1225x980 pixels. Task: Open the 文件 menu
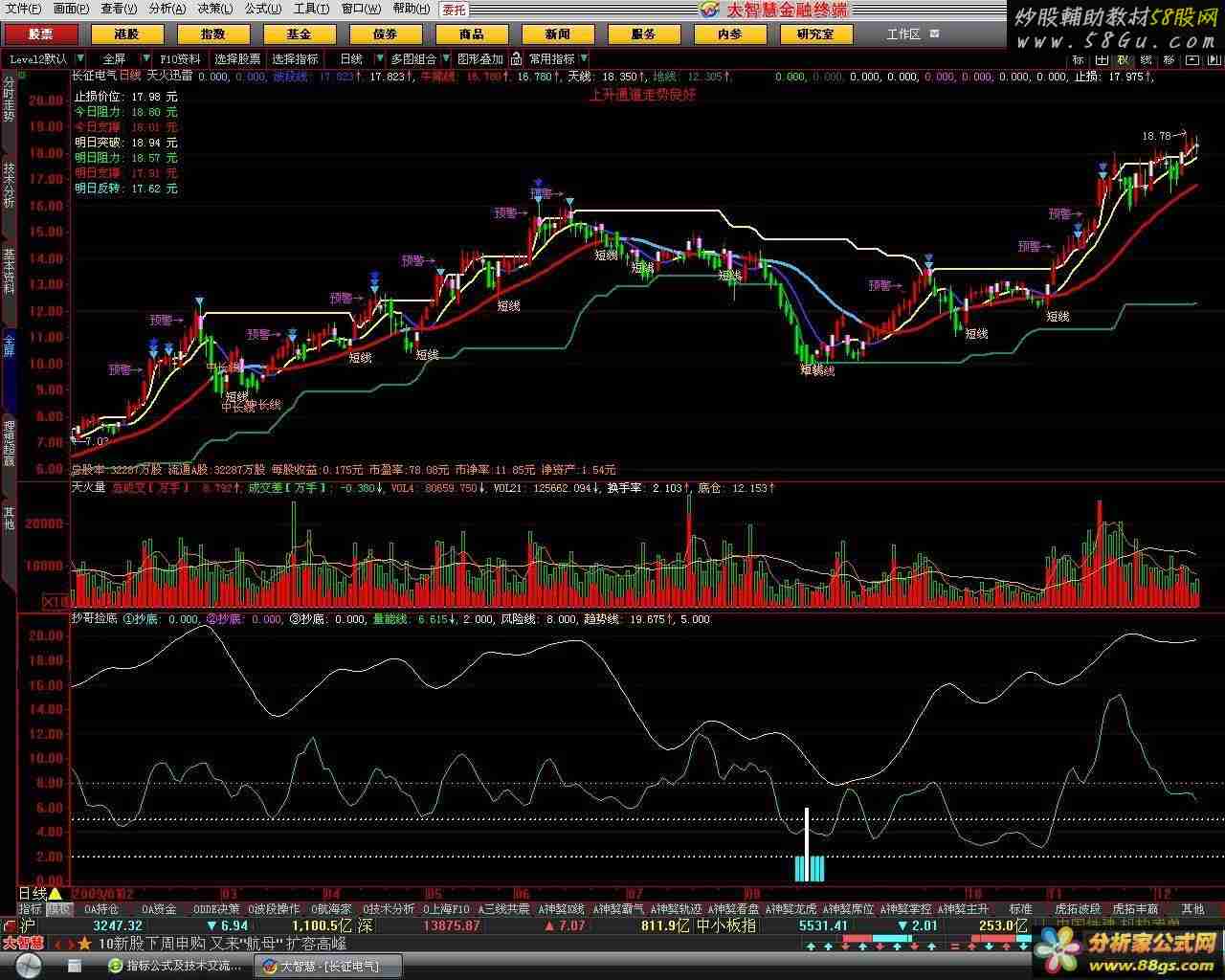(x=24, y=9)
